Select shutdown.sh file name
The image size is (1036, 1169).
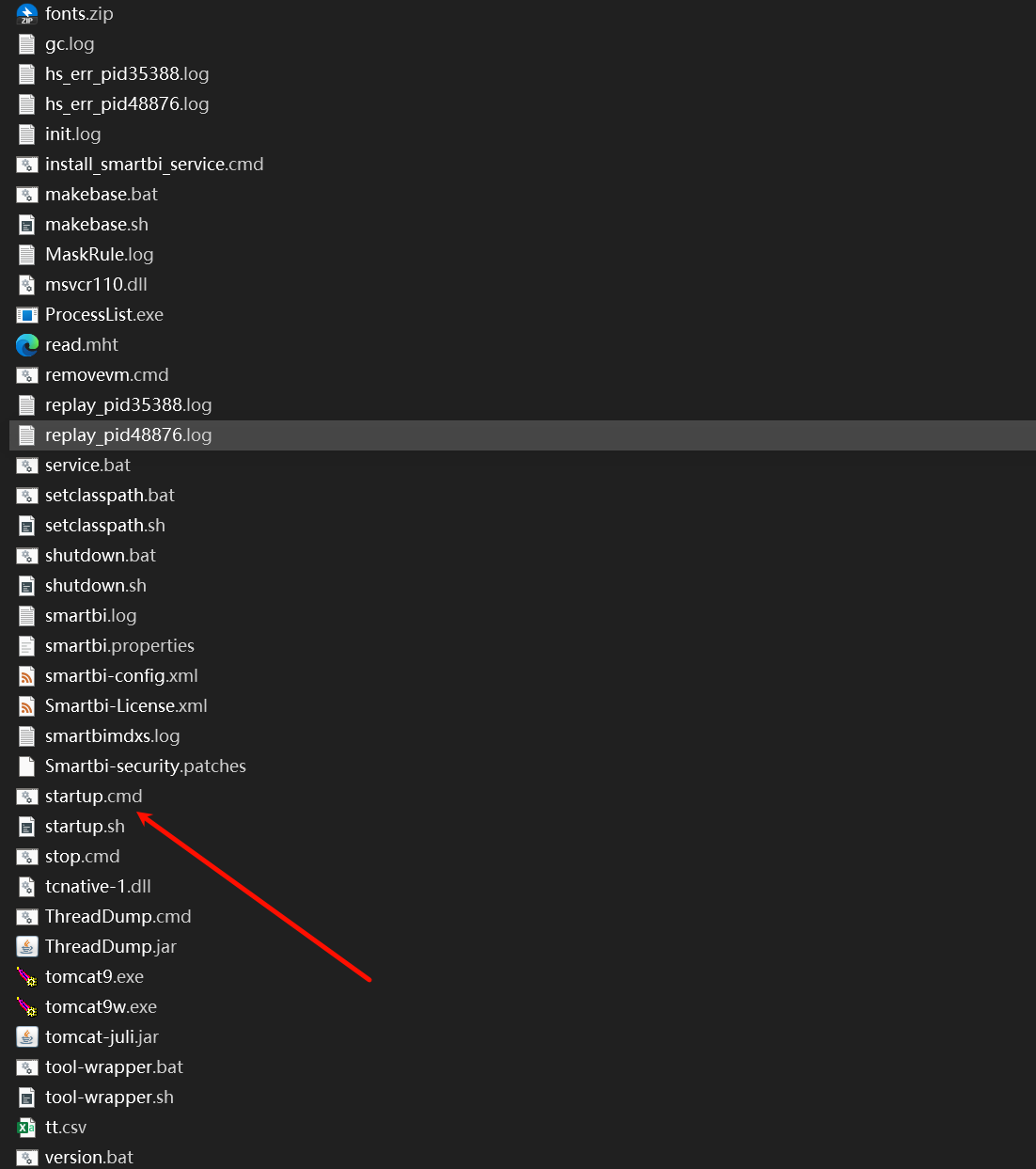coord(96,586)
